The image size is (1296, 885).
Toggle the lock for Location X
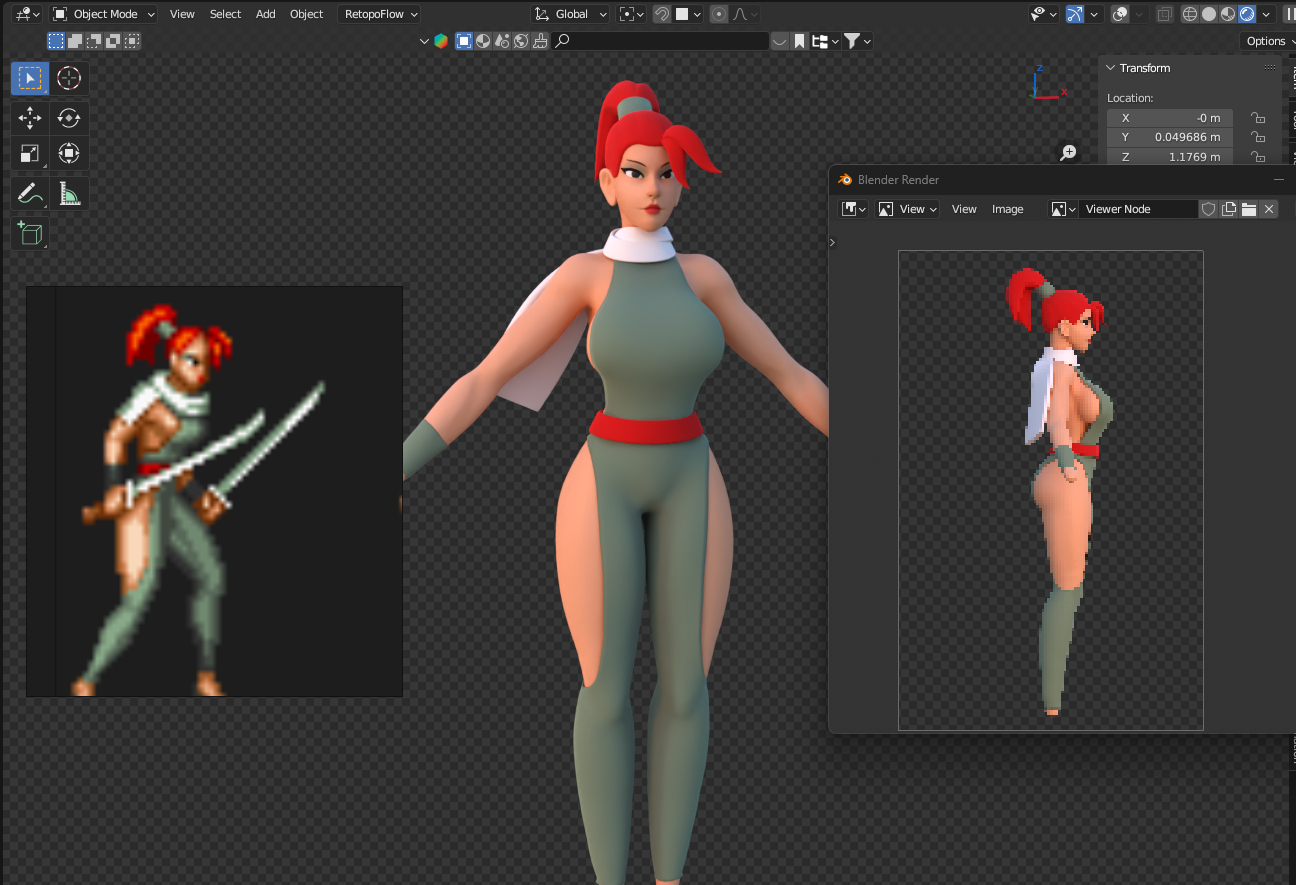1258,118
